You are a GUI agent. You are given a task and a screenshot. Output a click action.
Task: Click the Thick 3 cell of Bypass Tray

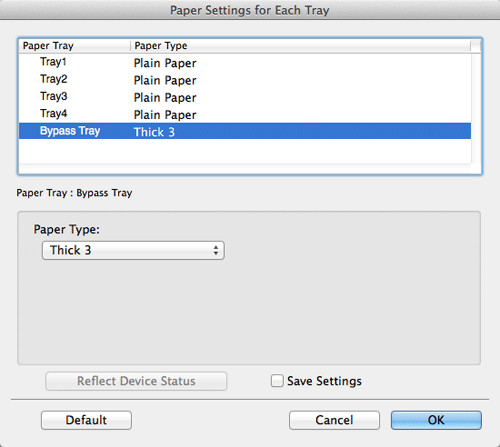tap(154, 132)
